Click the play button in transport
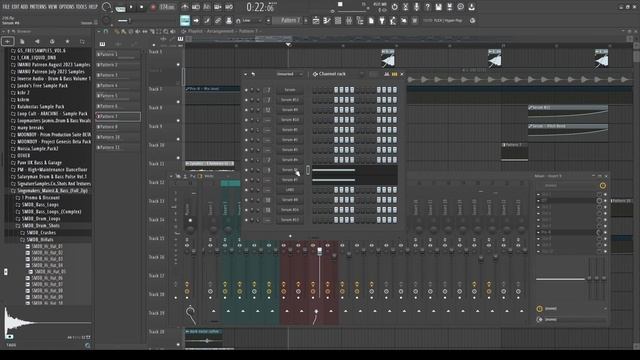The height and width of the screenshot is (360, 640). coord(131,7)
